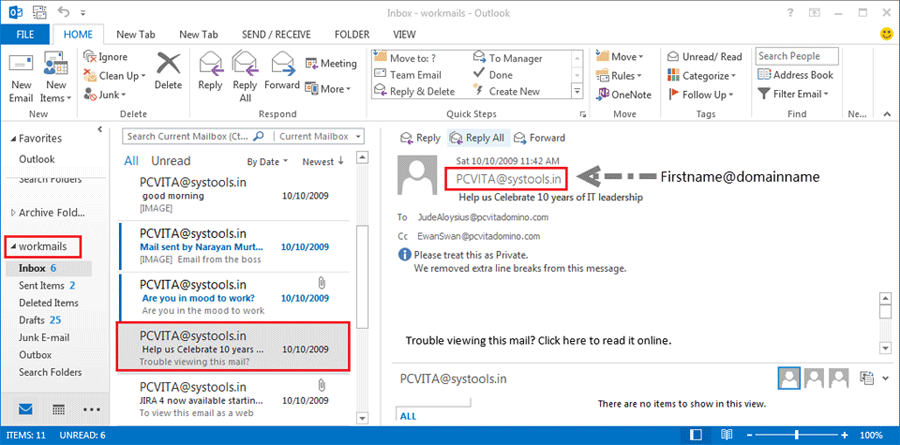Open the Move dropdown in ribbon
Image resolution: width=900 pixels, height=445 pixels.
click(x=620, y=56)
